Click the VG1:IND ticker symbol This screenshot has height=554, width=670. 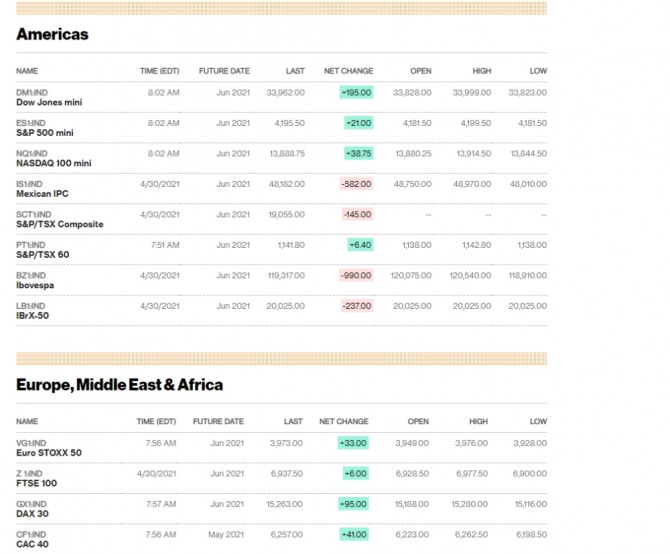pos(31,443)
